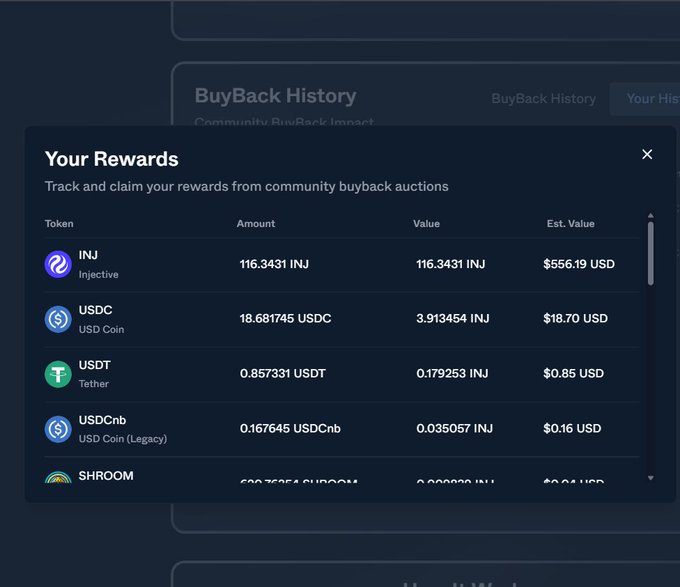
Task: Select the USDT token name
Action: (x=95, y=365)
